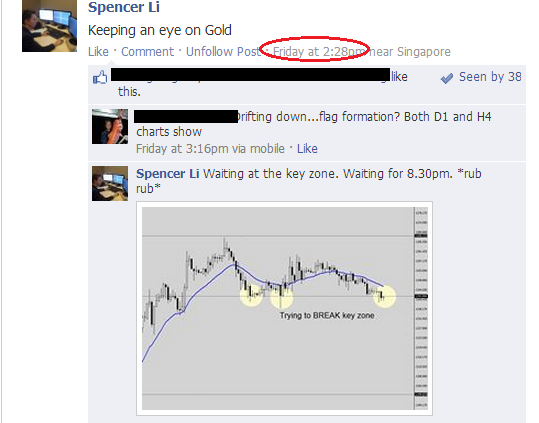Like the Keeping an eye on Gold post
The height and width of the screenshot is (423, 539).
pos(98,52)
